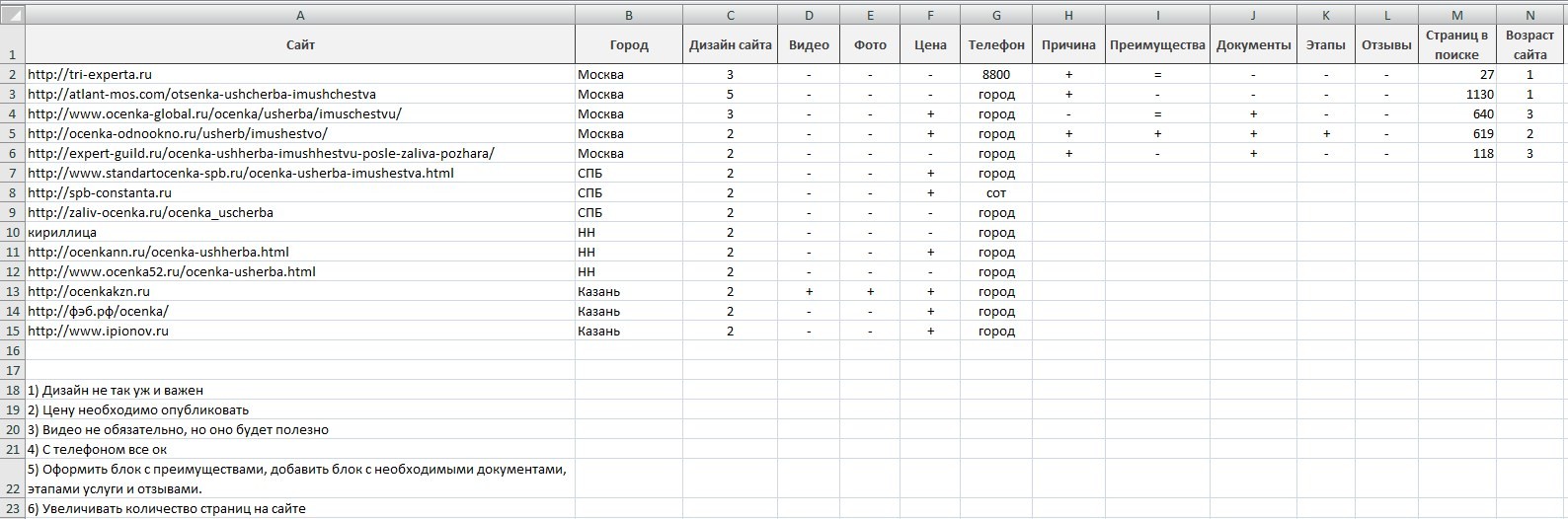Select the 'Дизайн сайта' header cell
The image size is (1568, 519).
click(x=730, y=44)
